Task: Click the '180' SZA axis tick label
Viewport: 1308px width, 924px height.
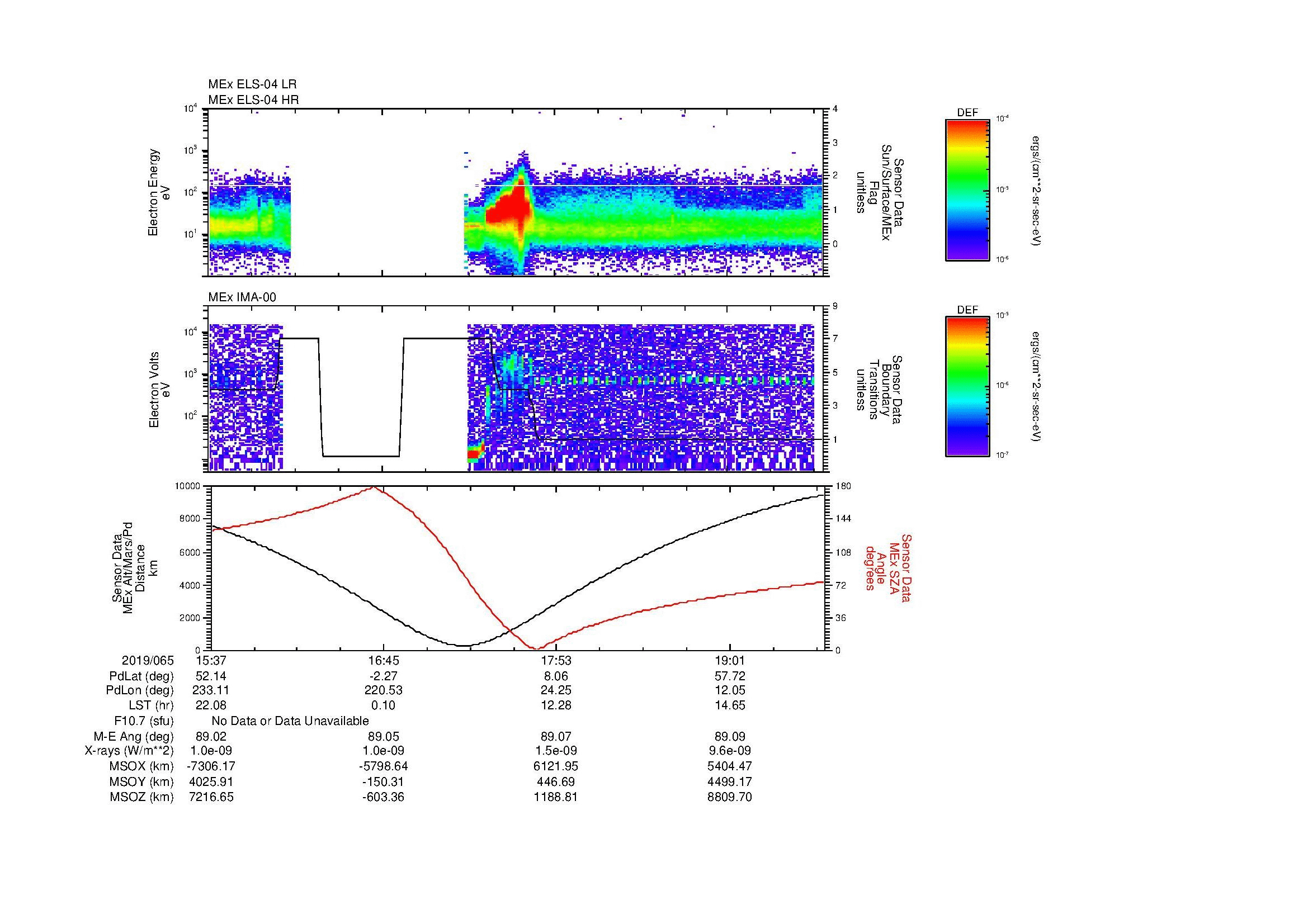Action: pyautogui.click(x=842, y=486)
